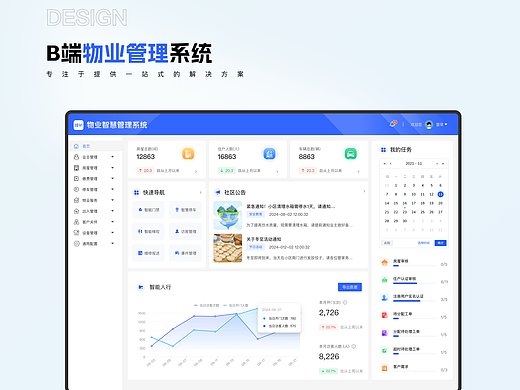Go to the previous year in calendar
The height and width of the screenshot is (390, 520).
point(384,164)
